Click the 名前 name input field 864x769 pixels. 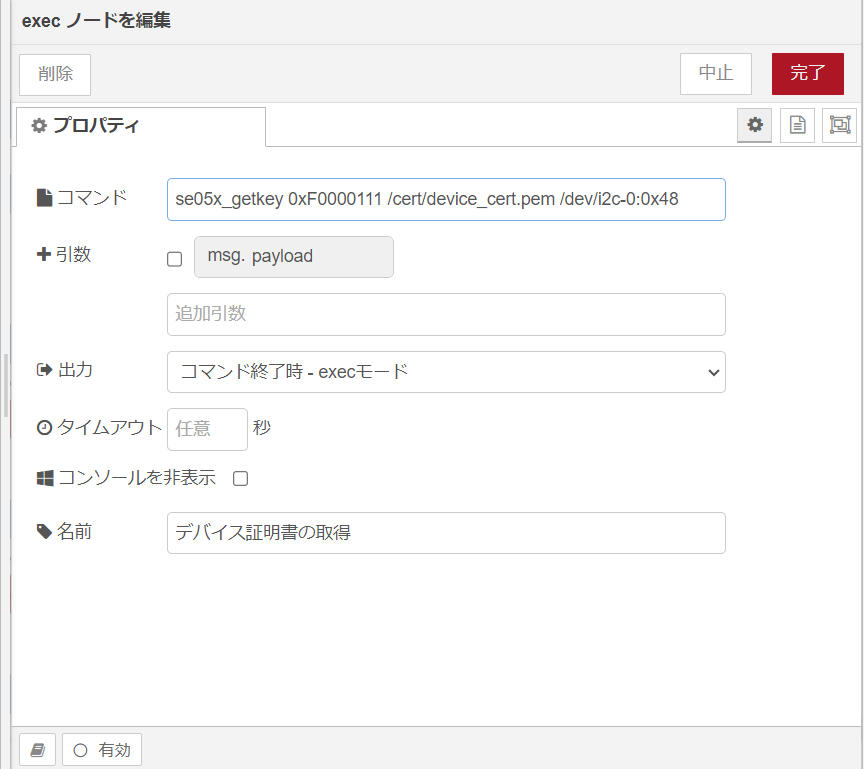(x=446, y=533)
